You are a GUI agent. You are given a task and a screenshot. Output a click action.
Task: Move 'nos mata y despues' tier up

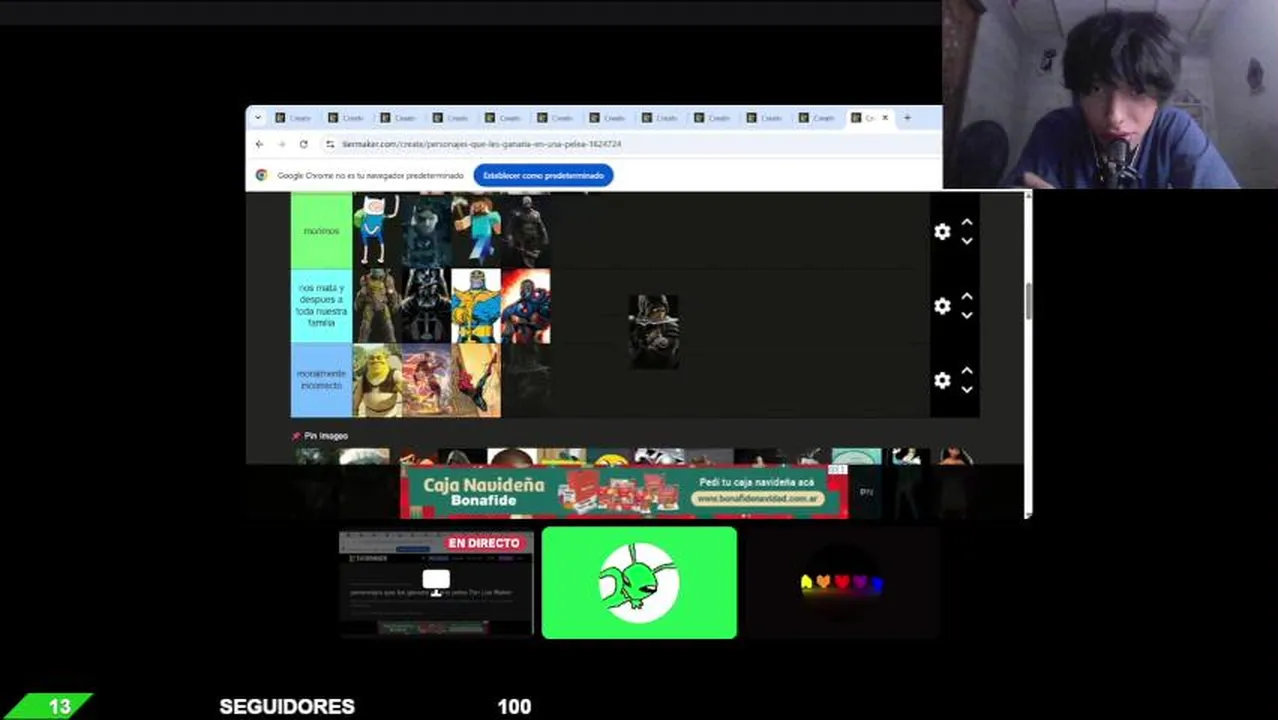click(x=967, y=297)
